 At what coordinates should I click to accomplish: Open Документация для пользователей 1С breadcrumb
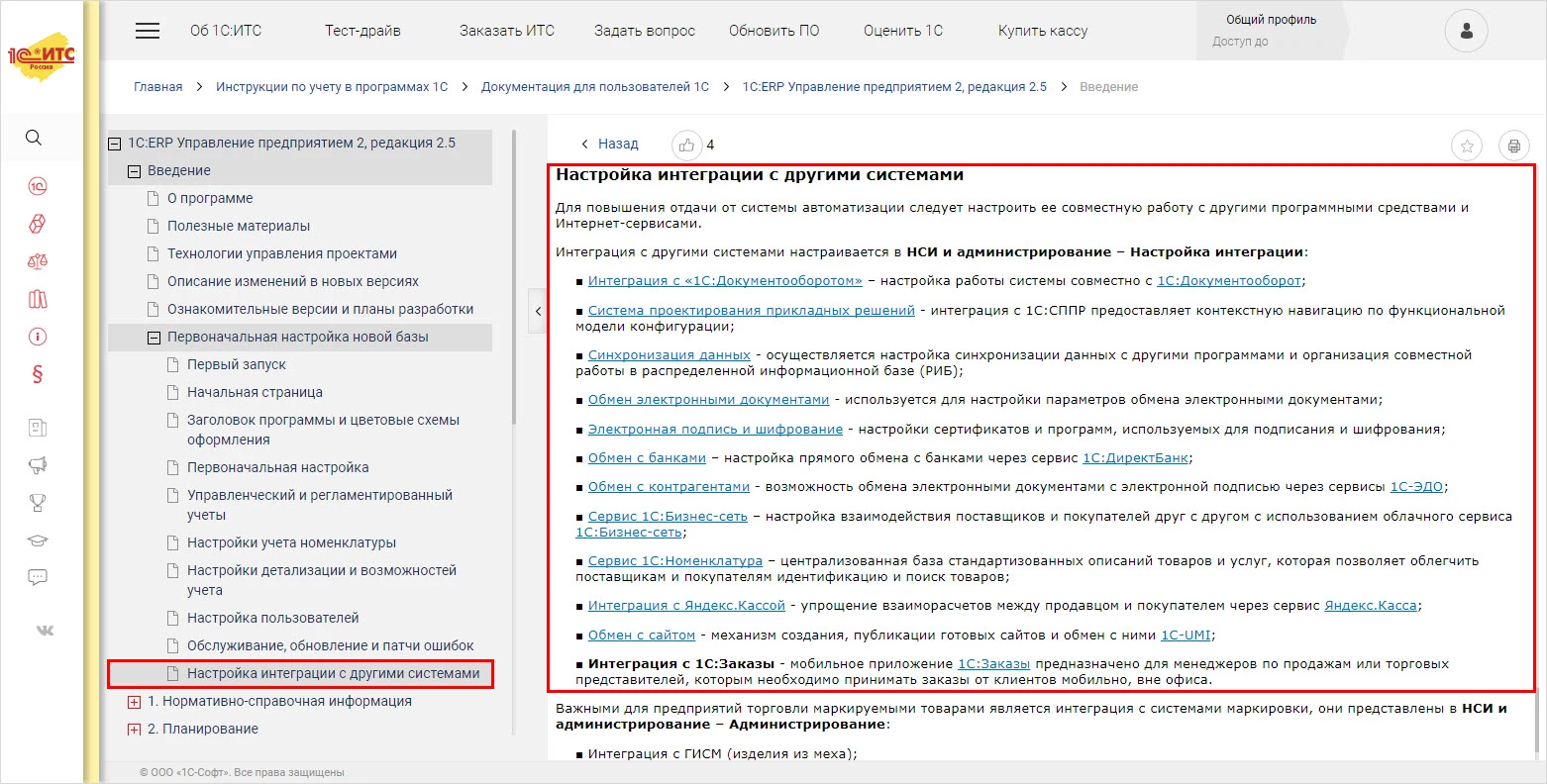[595, 87]
